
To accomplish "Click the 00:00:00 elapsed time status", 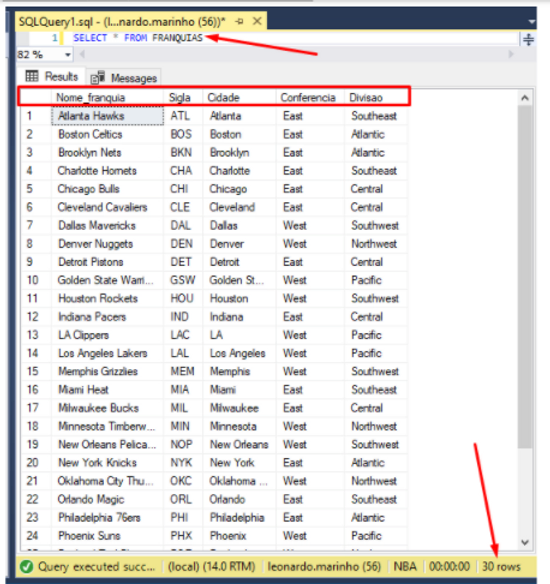I will (449, 566).
